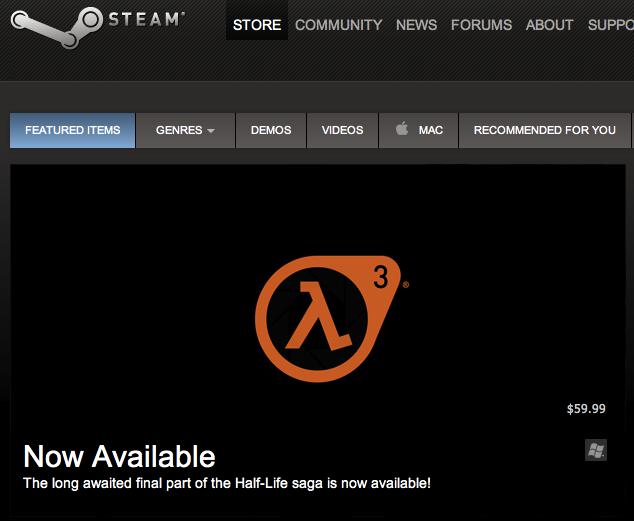The width and height of the screenshot is (634, 521).
Task: Visit the Forums page
Action: [481, 25]
